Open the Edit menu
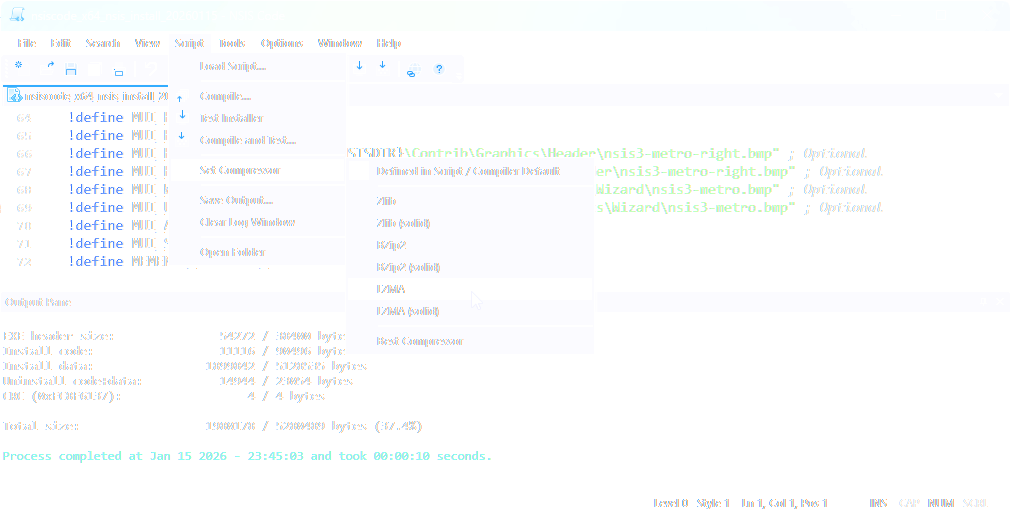 click(61, 43)
